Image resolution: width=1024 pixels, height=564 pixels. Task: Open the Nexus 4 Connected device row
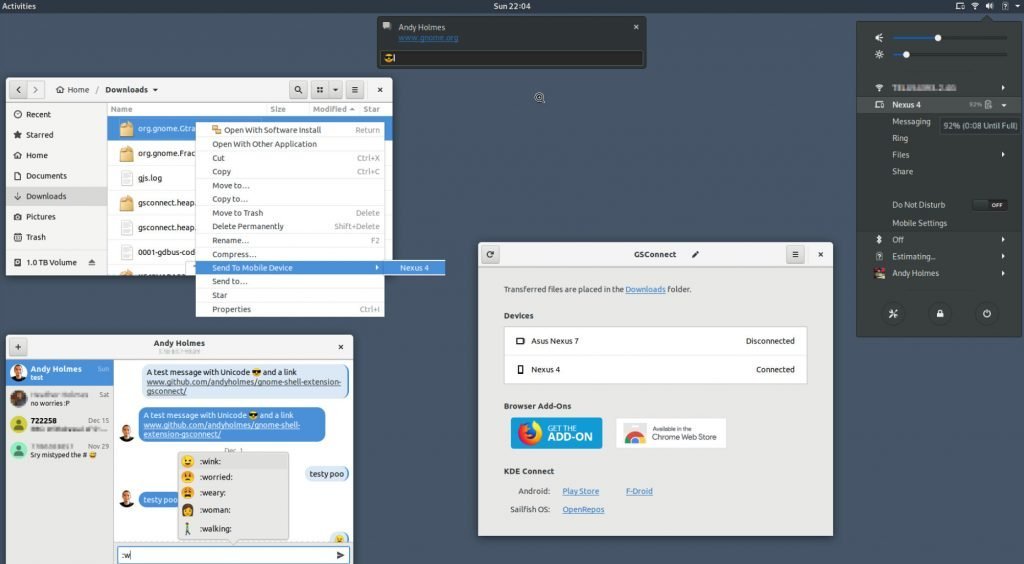[x=655, y=369]
